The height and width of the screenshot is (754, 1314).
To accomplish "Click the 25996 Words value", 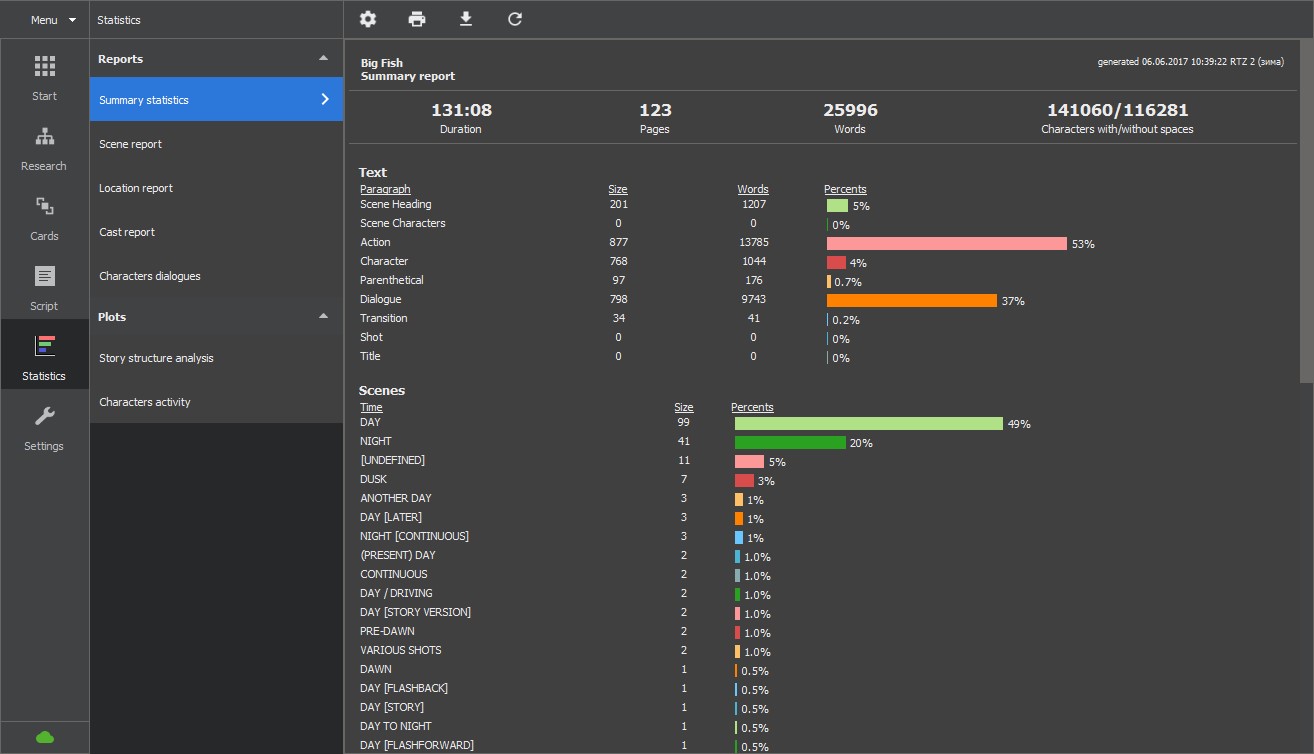I will point(850,110).
